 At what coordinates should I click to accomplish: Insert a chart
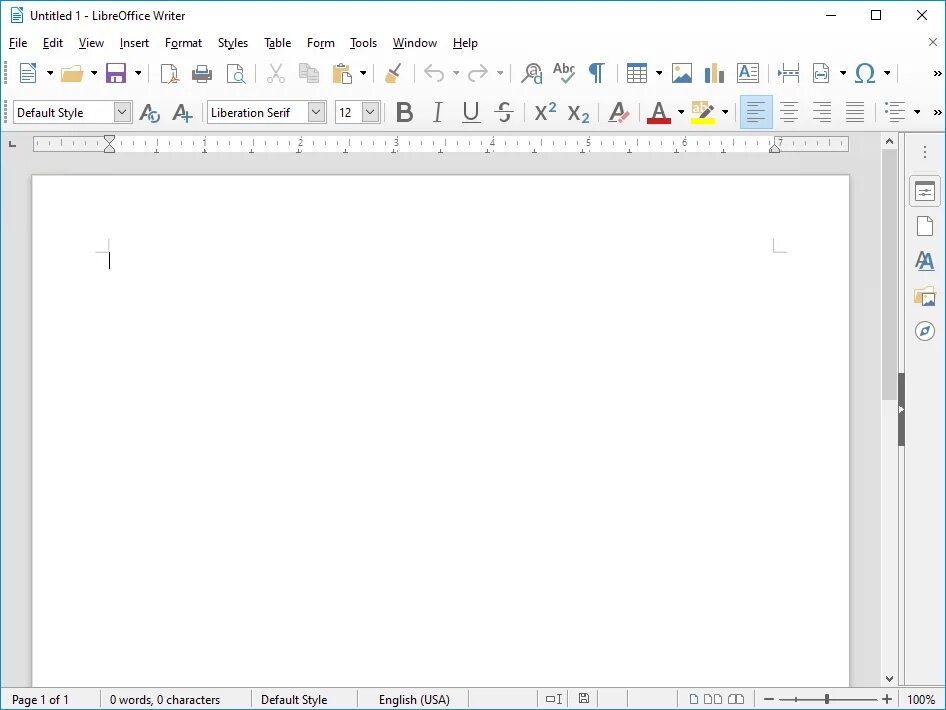point(714,73)
